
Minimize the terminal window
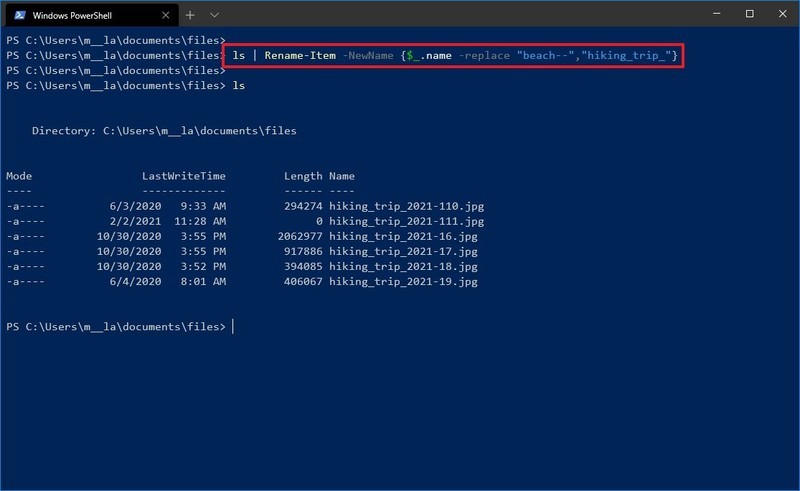(717, 14)
